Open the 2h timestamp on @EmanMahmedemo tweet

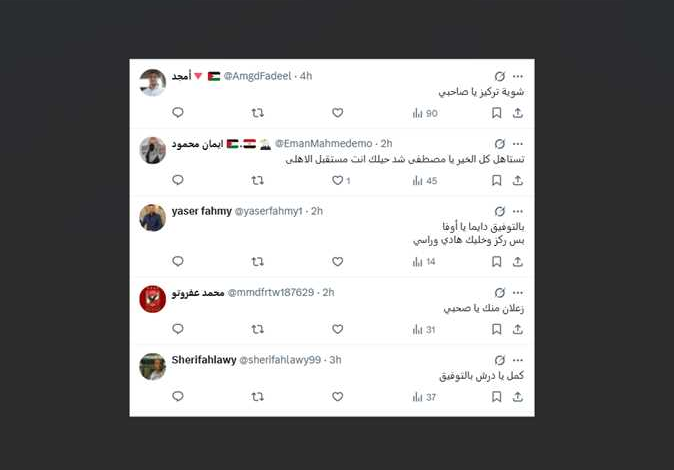click(386, 144)
